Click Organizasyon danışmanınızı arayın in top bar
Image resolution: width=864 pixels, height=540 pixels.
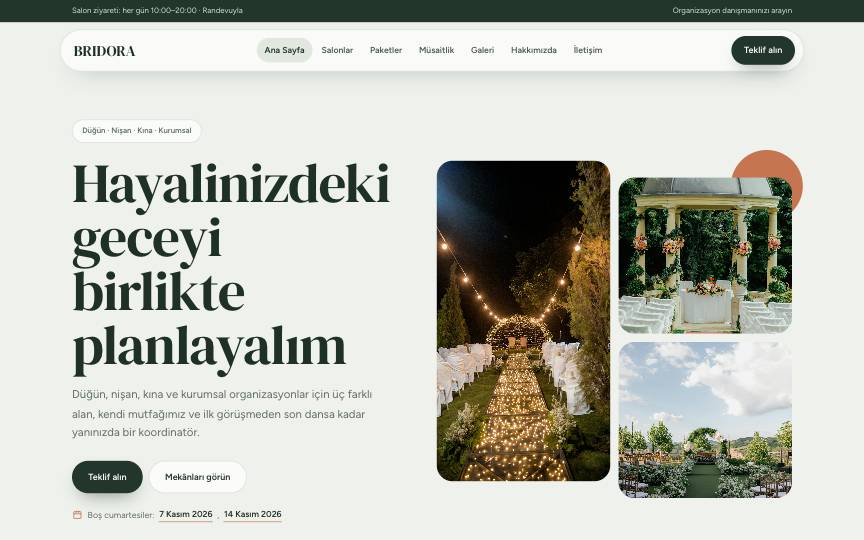point(732,10)
